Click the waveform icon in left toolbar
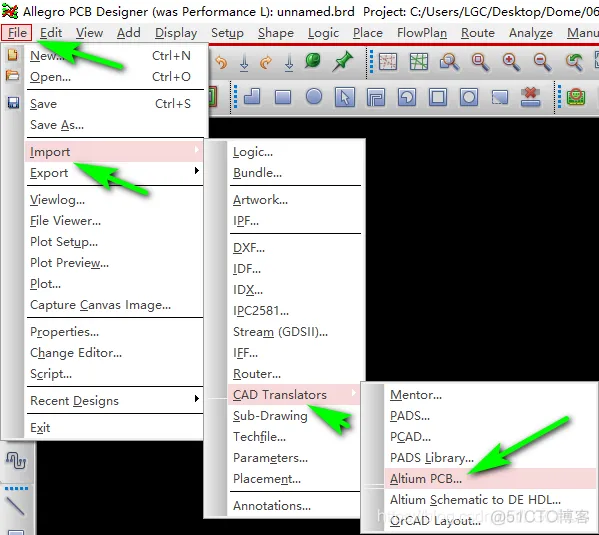 (x=16, y=460)
